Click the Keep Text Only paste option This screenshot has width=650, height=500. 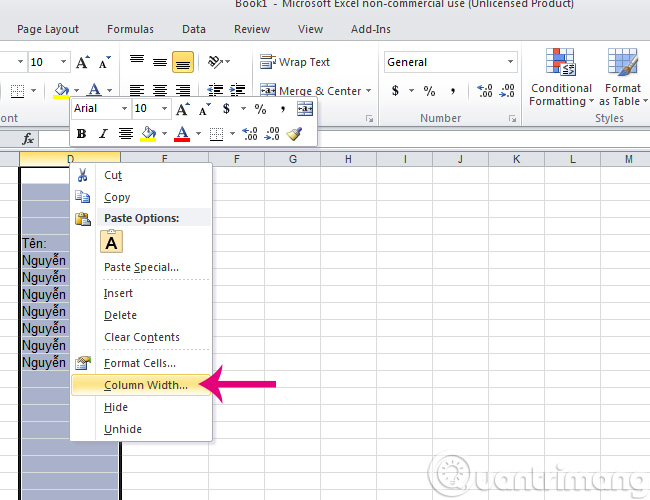[x=112, y=242]
